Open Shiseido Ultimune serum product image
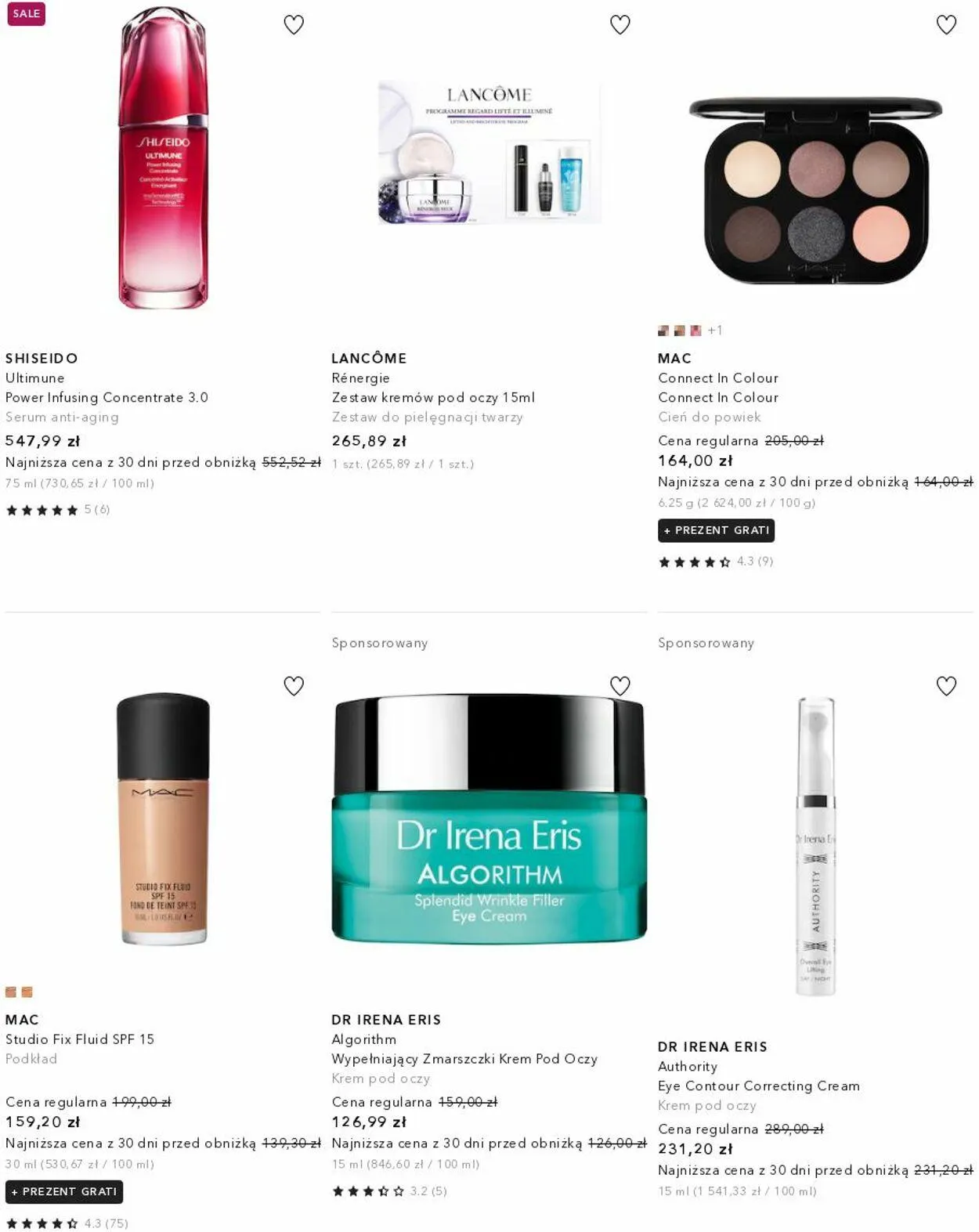Image resolution: width=979 pixels, height=1232 pixels. [x=164, y=157]
